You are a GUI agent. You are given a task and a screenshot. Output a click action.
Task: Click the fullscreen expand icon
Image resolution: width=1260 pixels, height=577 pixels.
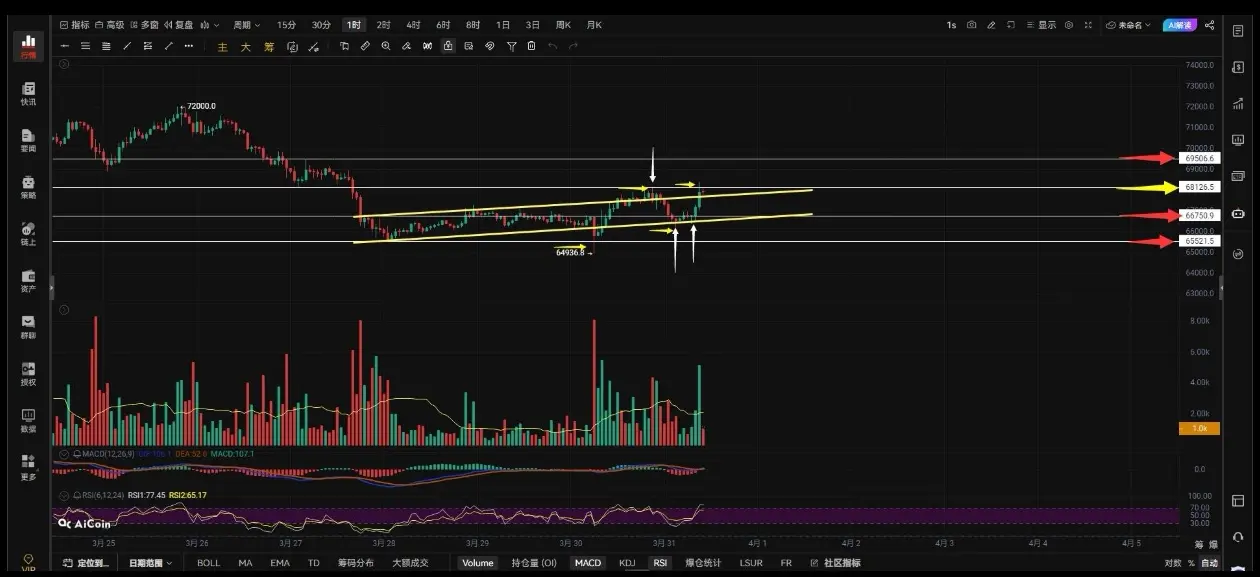point(1089,25)
